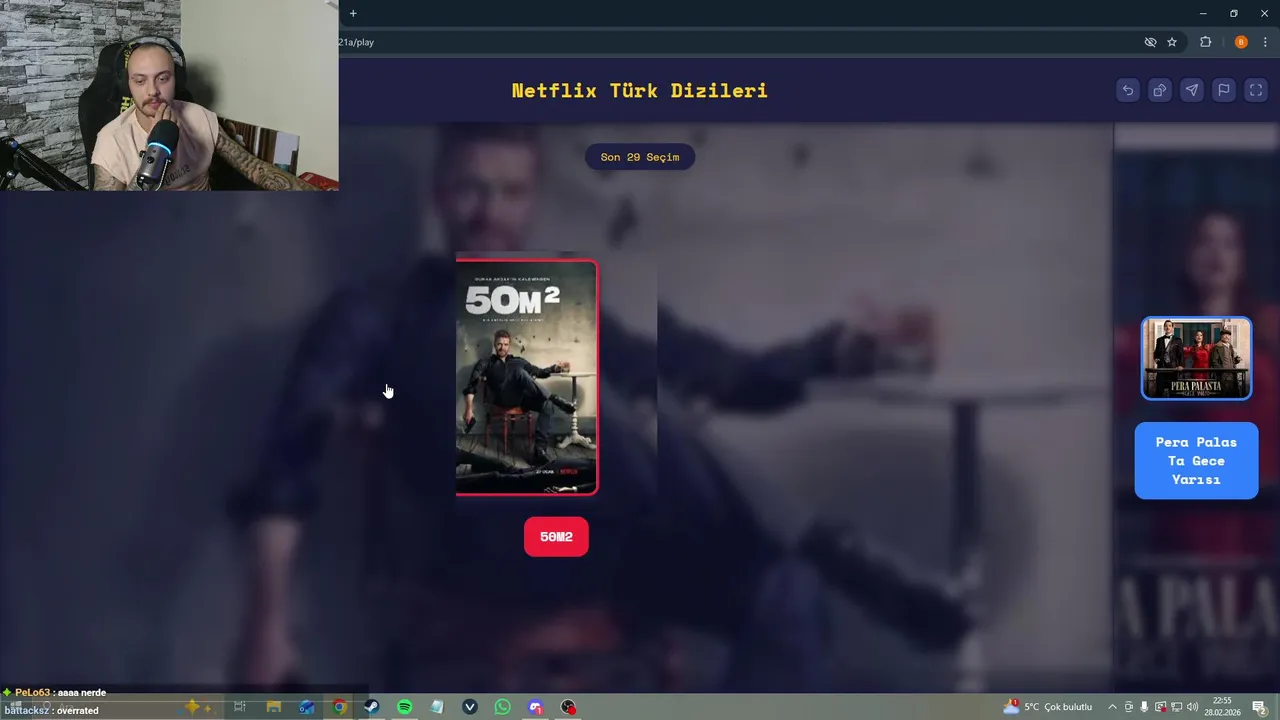
Task: Open the Chrome three-dot menu
Action: tap(1265, 42)
